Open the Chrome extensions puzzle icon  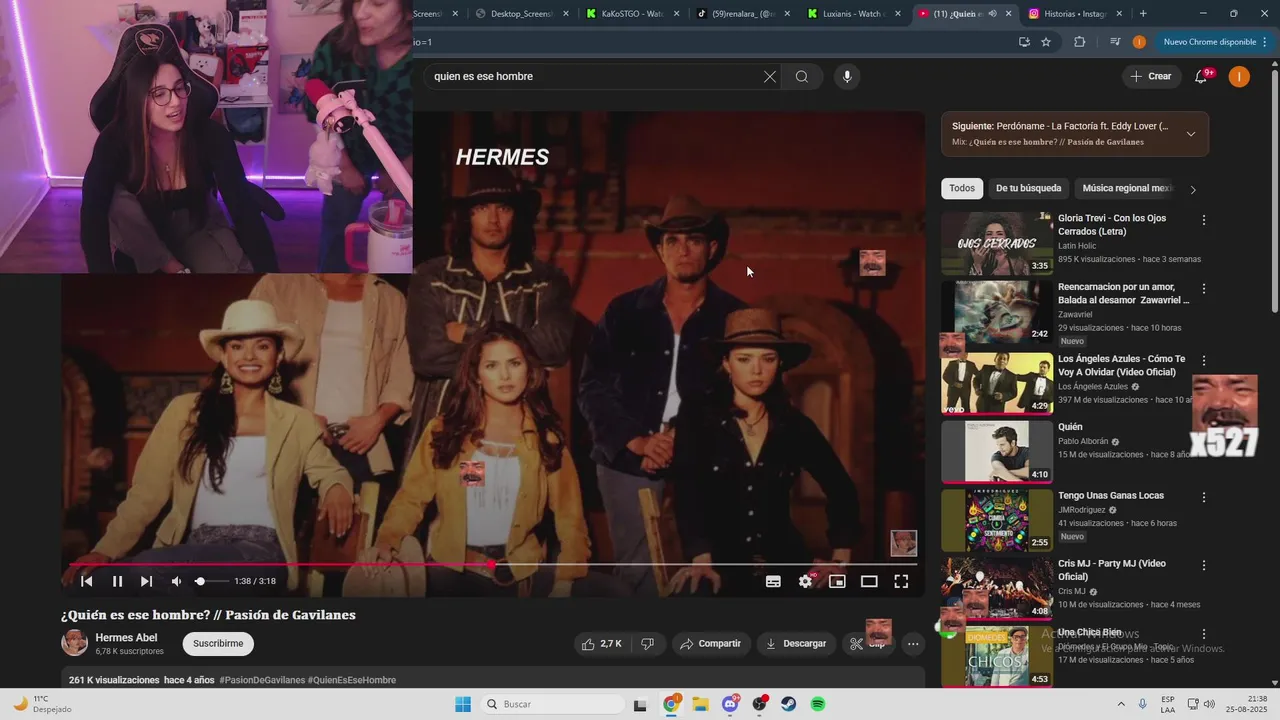pyautogui.click(x=1079, y=42)
